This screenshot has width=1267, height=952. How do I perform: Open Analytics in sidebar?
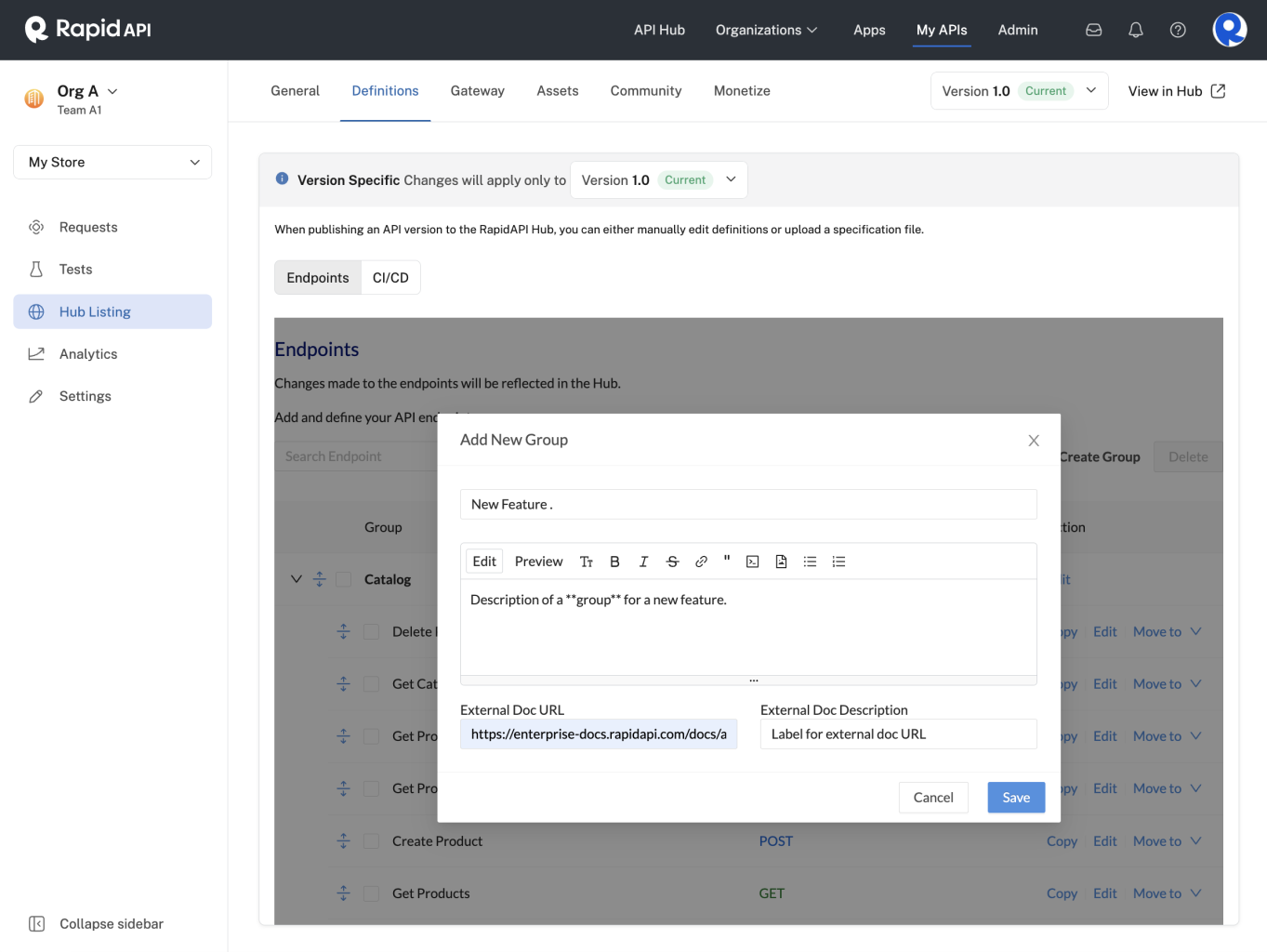[x=112, y=354]
